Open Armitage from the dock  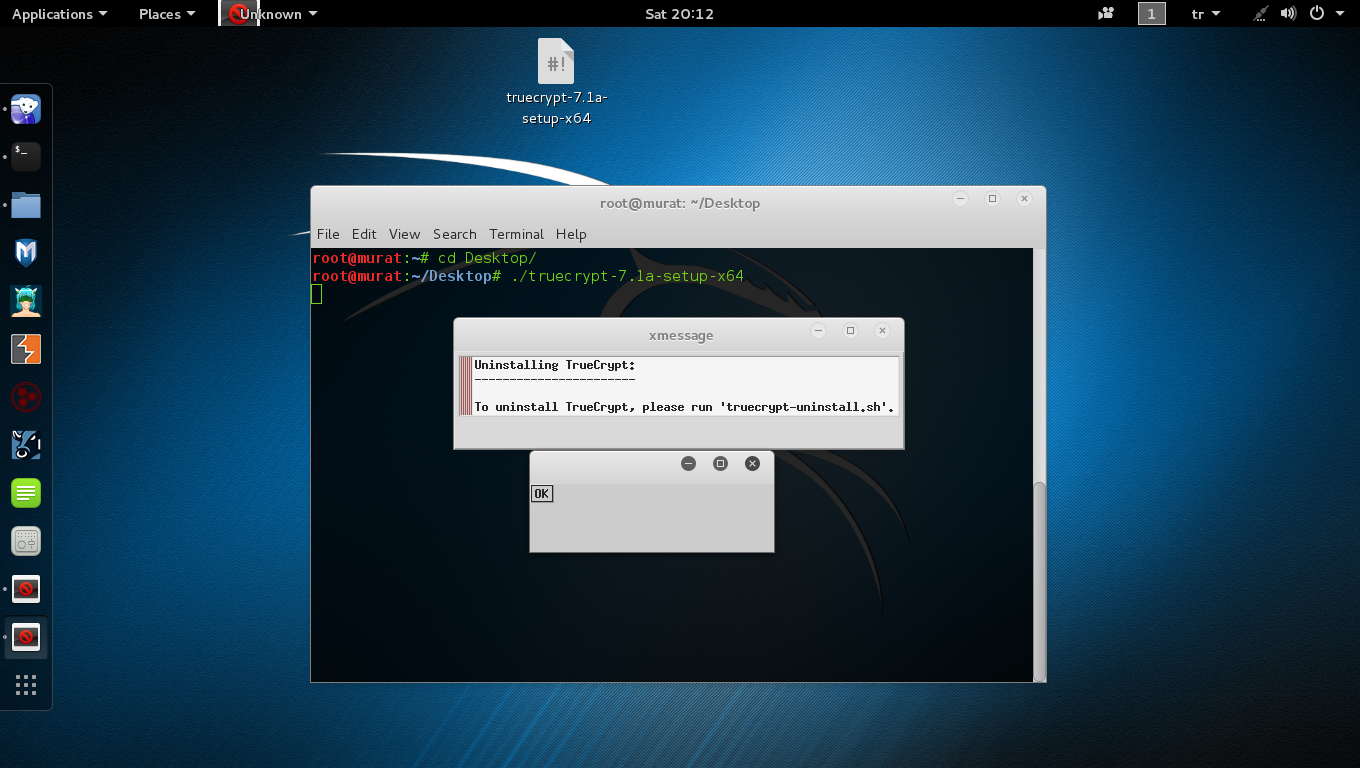point(26,301)
